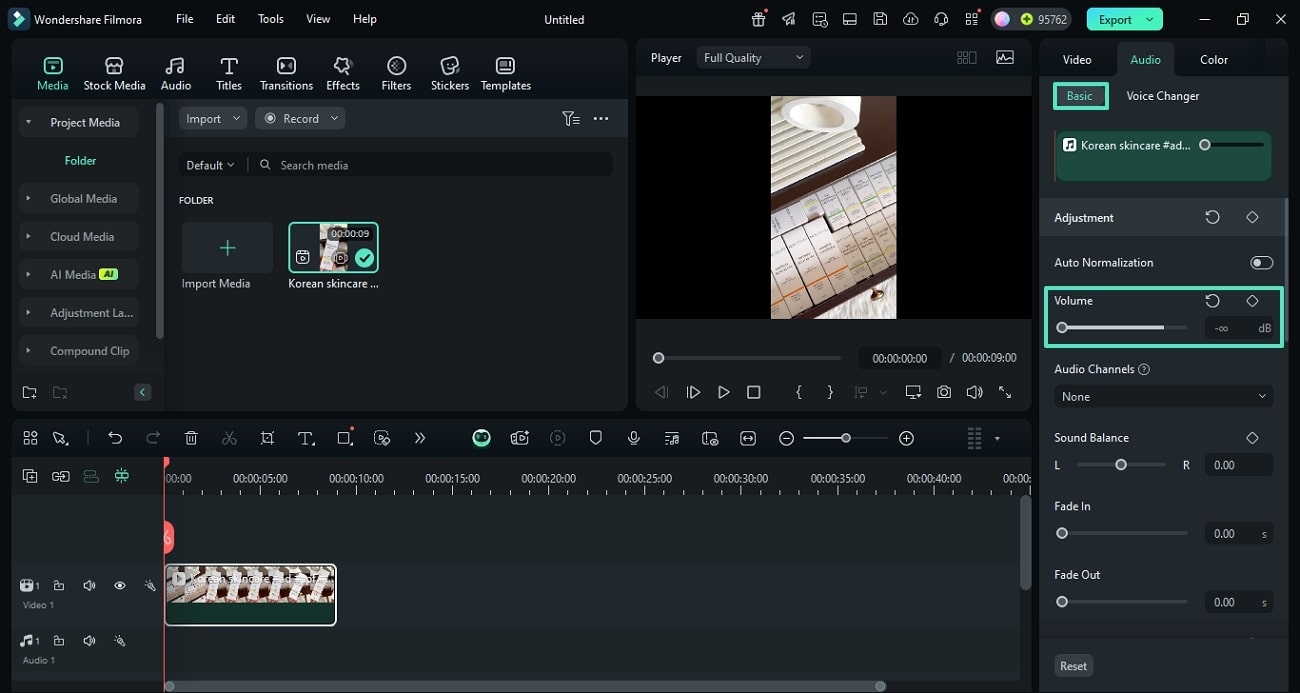Toggle Auto Normalization switch
Viewport: 1300px width, 693px height.
click(x=1261, y=263)
